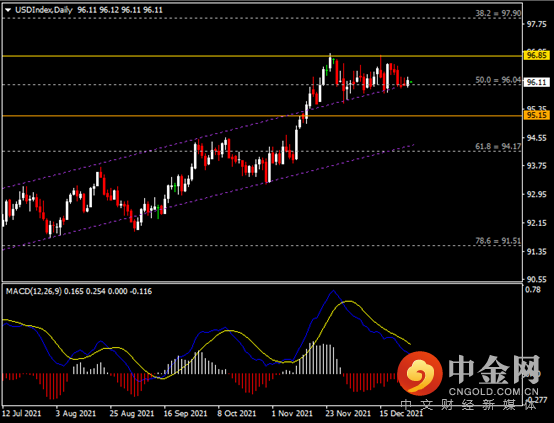
Task: Click the green arrow marker near chart peak
Action: [333, 61]
